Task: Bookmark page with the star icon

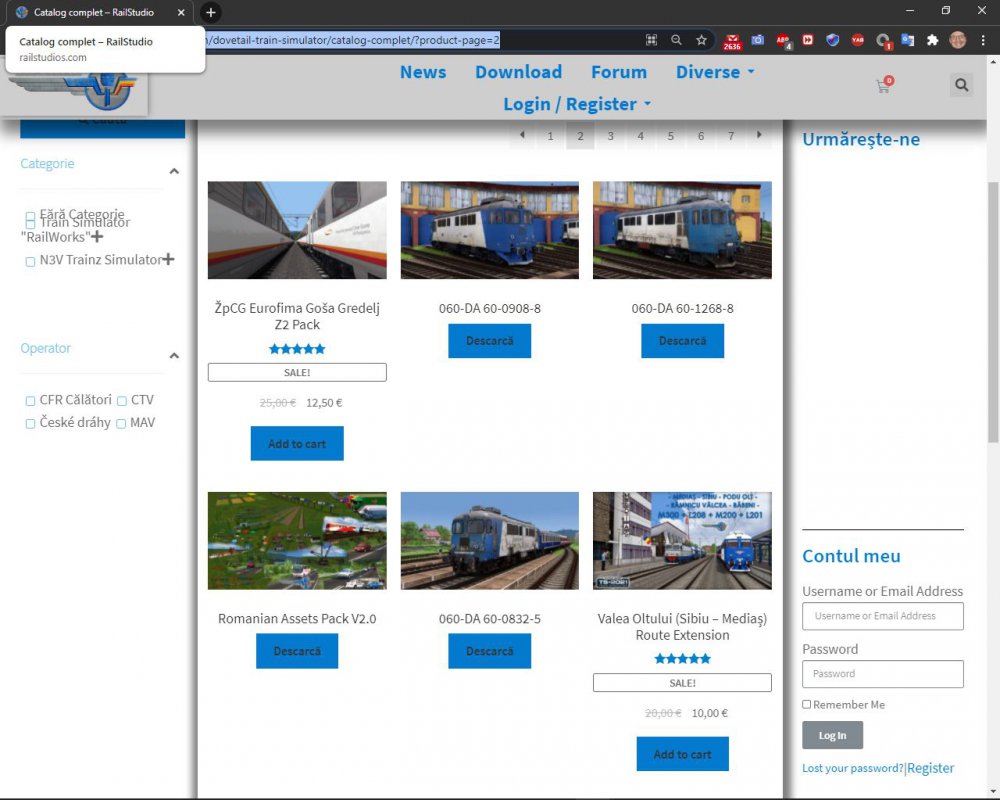Action: click(x=702, y=40)
